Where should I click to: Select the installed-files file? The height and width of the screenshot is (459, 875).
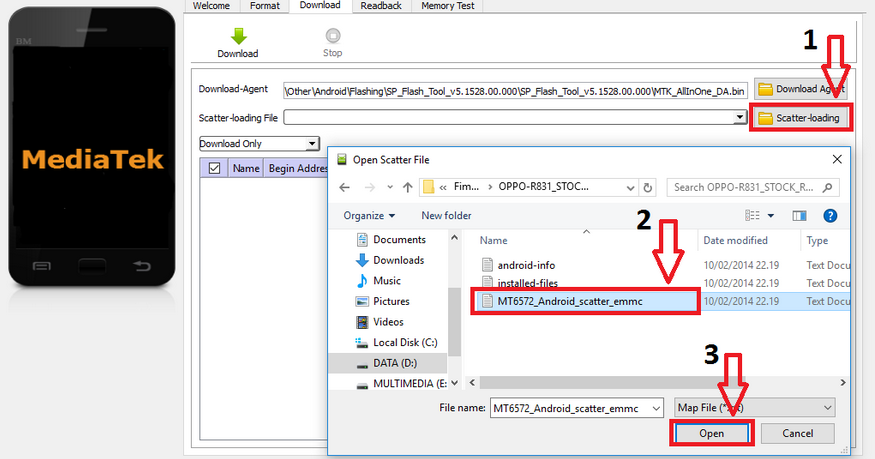[527, 283]
